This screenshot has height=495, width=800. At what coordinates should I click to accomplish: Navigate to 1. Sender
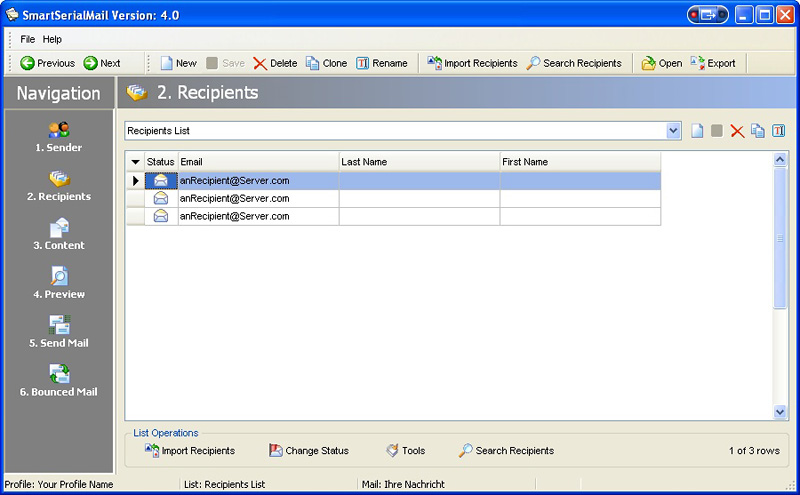(59, 137)
